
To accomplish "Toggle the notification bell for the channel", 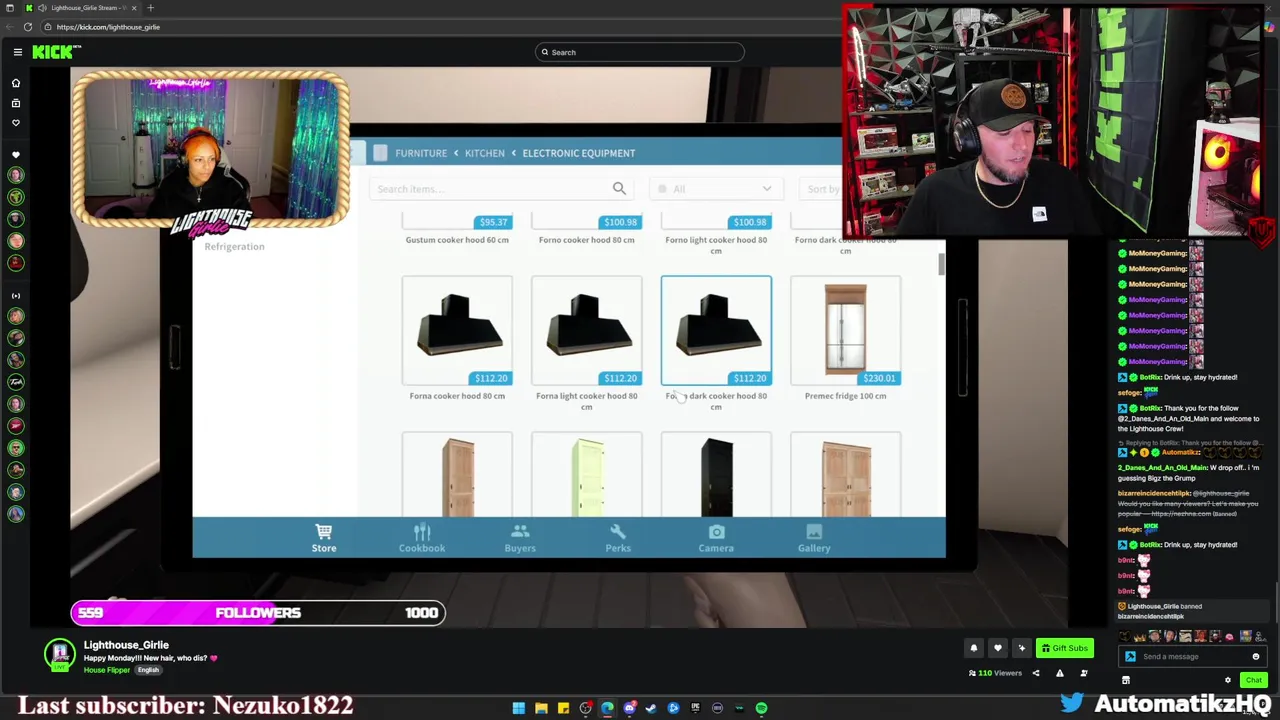I will coord(973,648).
